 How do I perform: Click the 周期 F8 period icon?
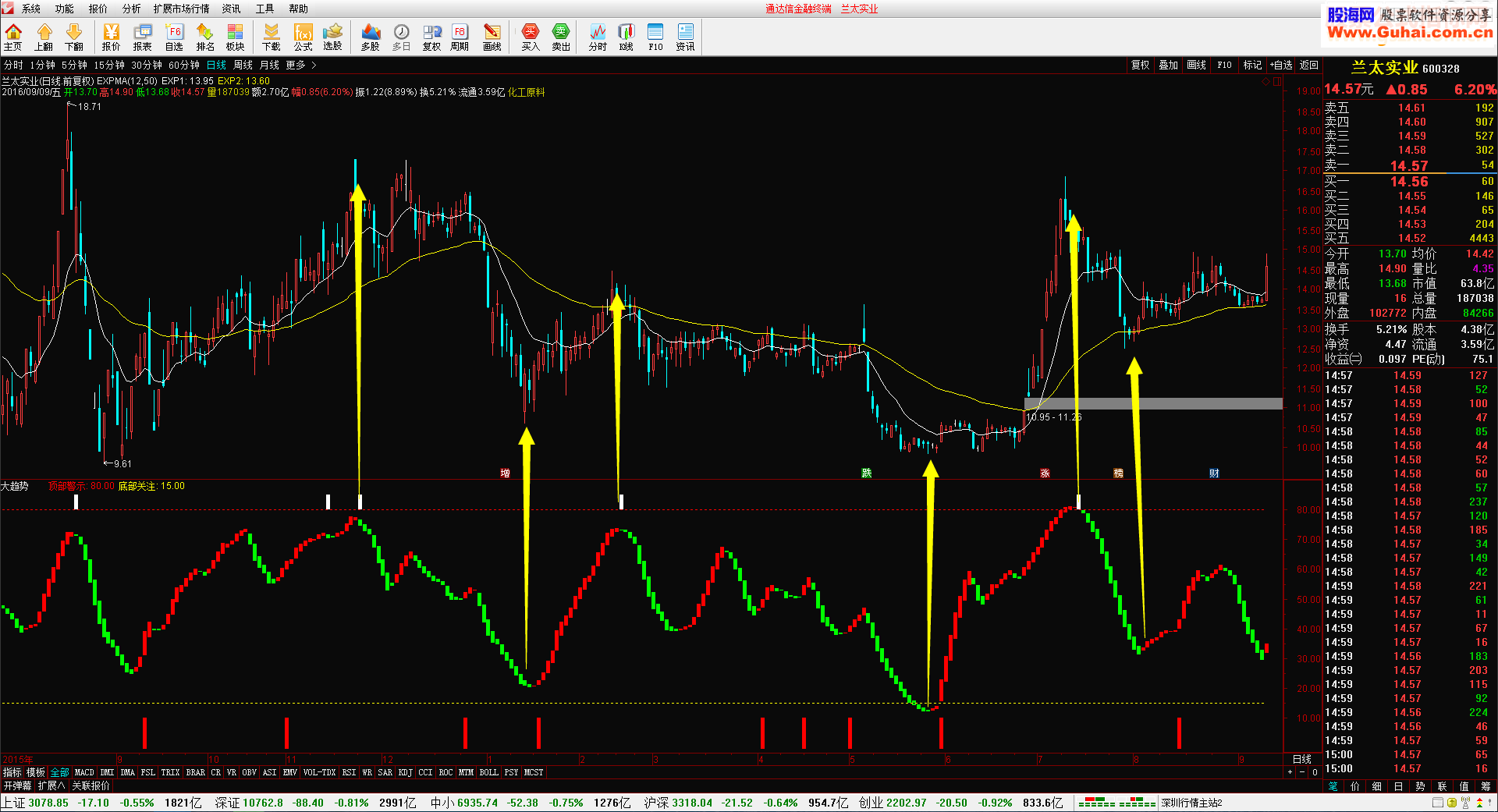(460, 37)
